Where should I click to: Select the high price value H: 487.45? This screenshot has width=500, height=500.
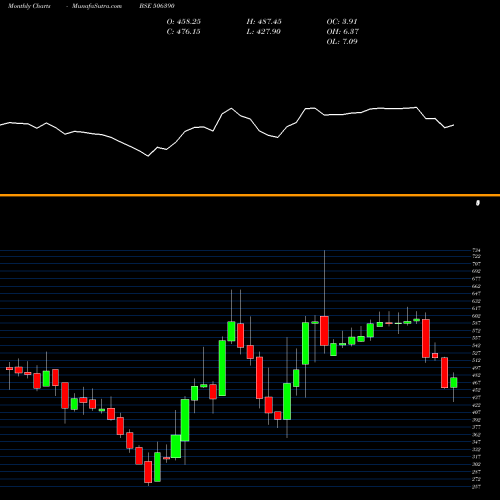264,22
